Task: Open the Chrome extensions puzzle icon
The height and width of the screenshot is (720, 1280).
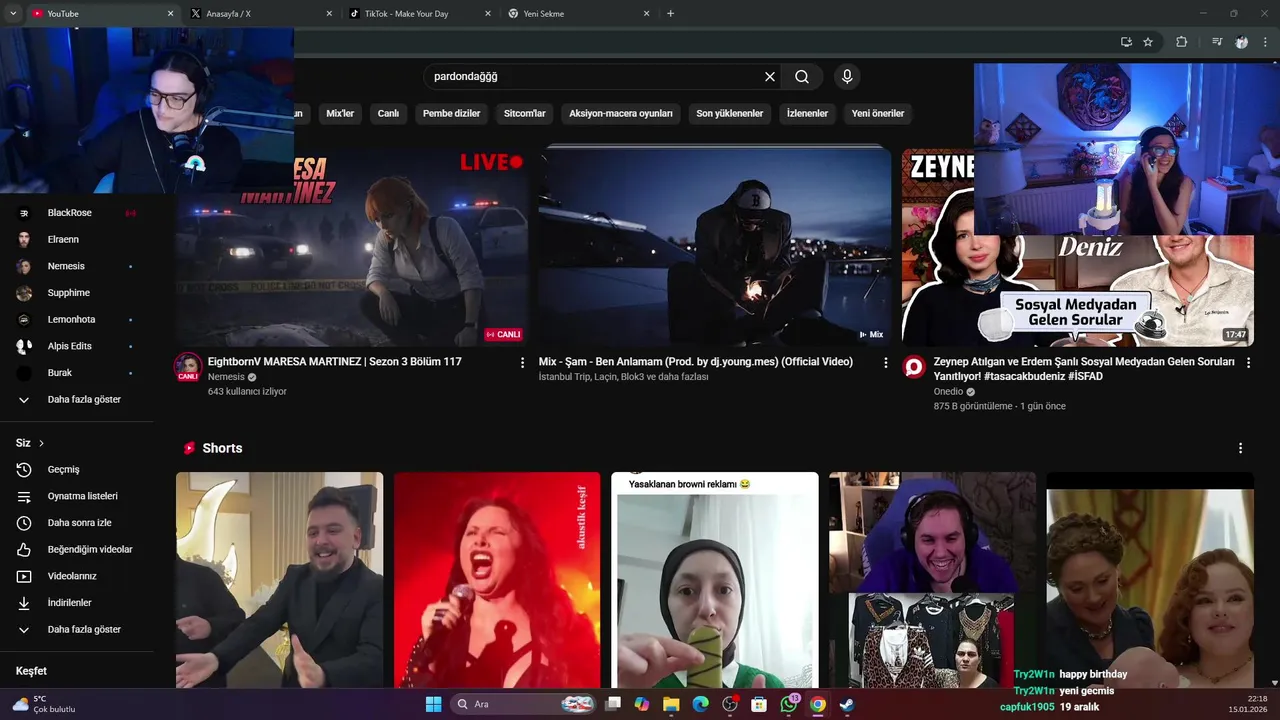Action: click(x=1181, y=42)
